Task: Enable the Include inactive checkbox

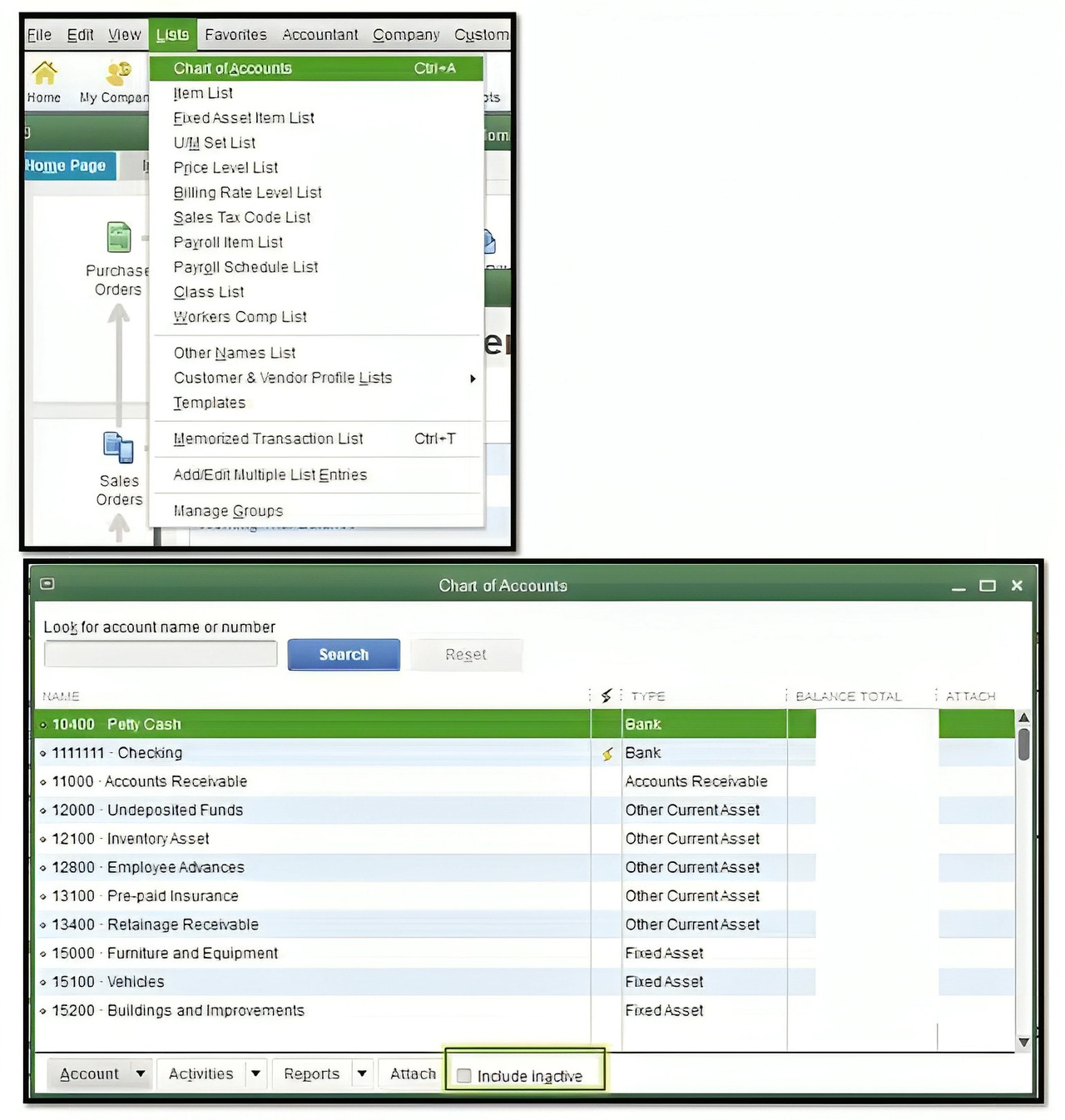Action: click(464, 1076)
